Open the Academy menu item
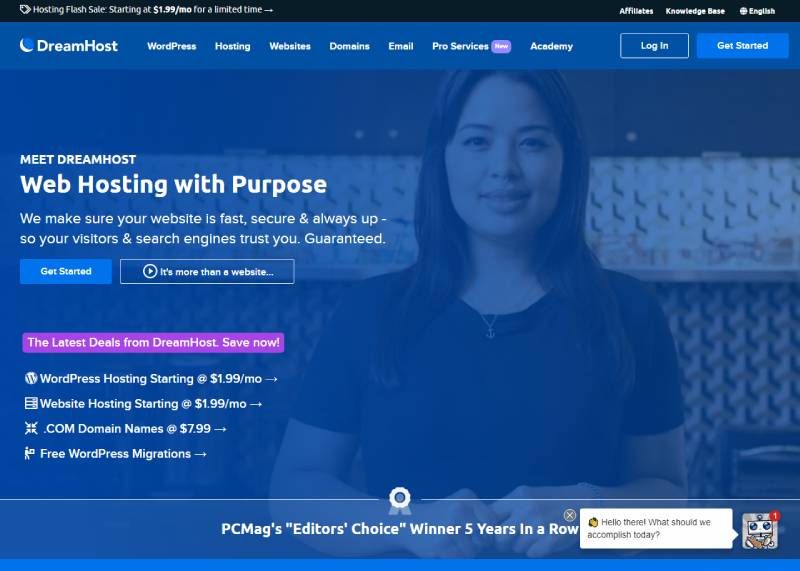The height and width of the screenshot is (571, 800). [552, 46]
